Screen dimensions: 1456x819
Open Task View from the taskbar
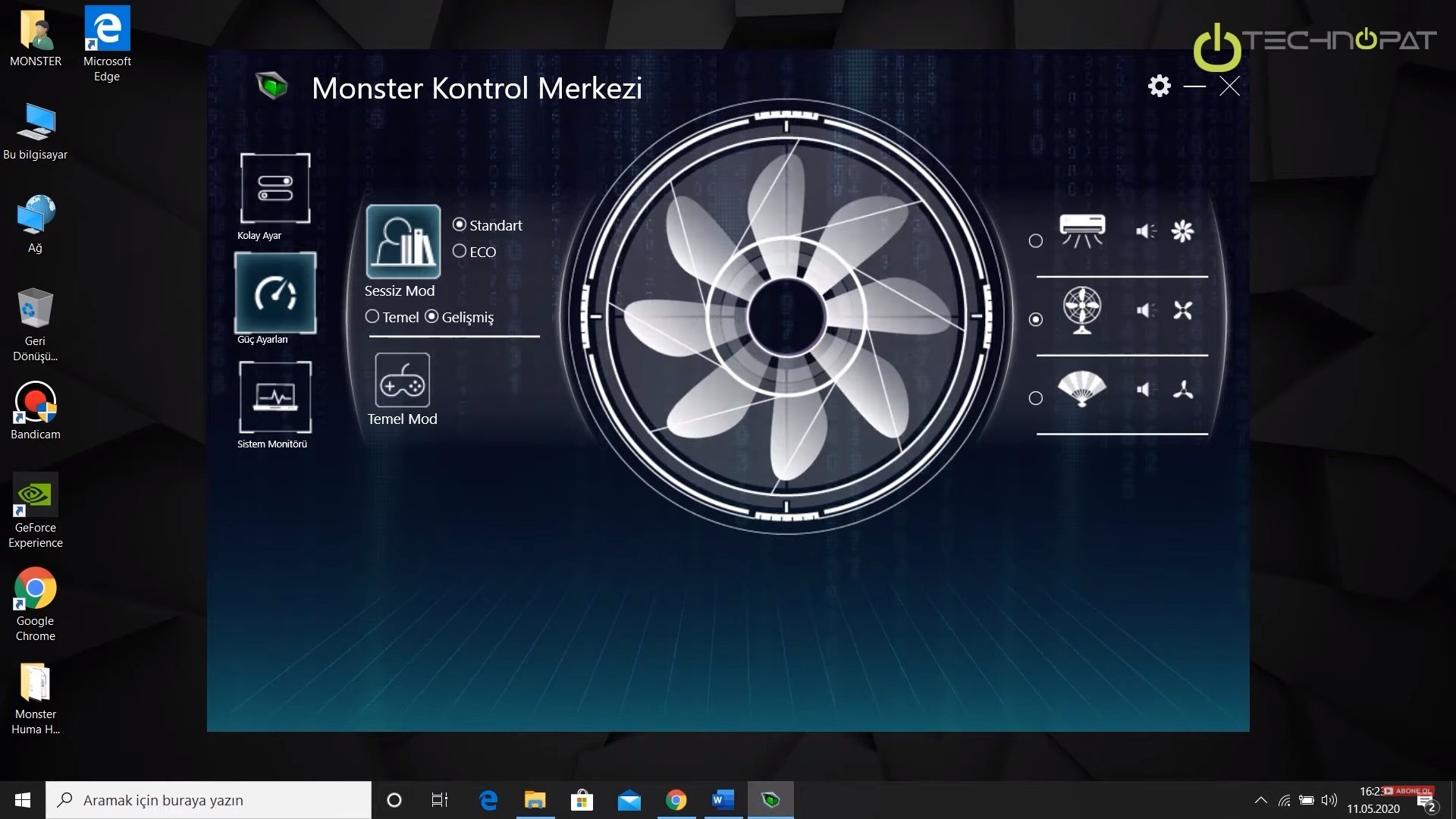[x=439, y=800]
